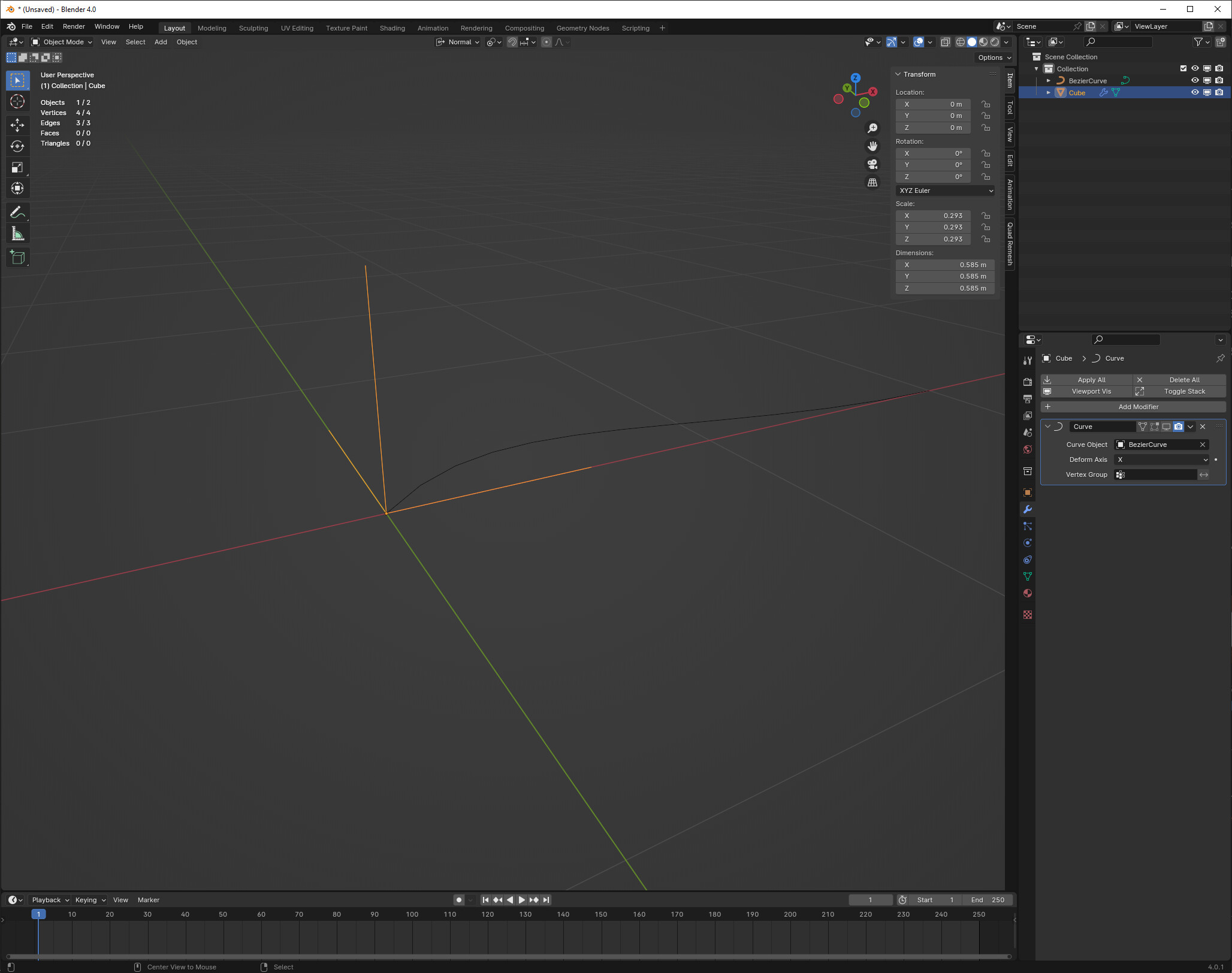Viewport: 1232px width, 973px height.
Task: Toggle X-ray display in viewport header
Action: [x=945, y=42]
